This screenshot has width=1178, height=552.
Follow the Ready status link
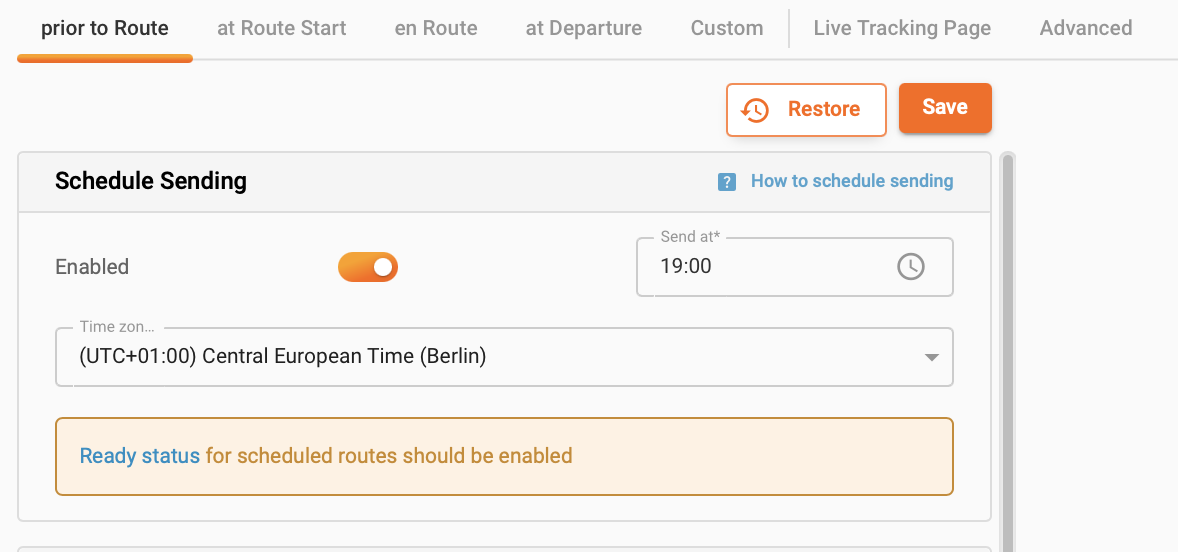pyautogui.click(x=140, y=456)
